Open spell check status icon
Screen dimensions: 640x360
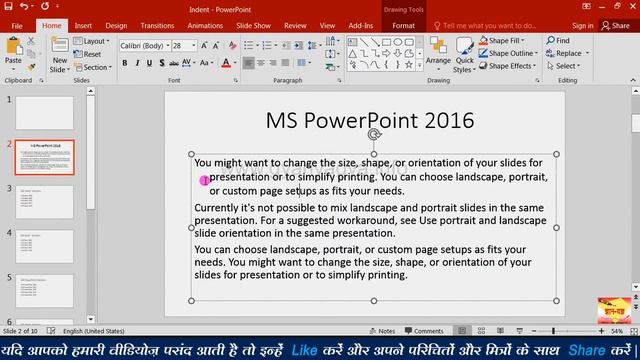(x=51, y=331)
